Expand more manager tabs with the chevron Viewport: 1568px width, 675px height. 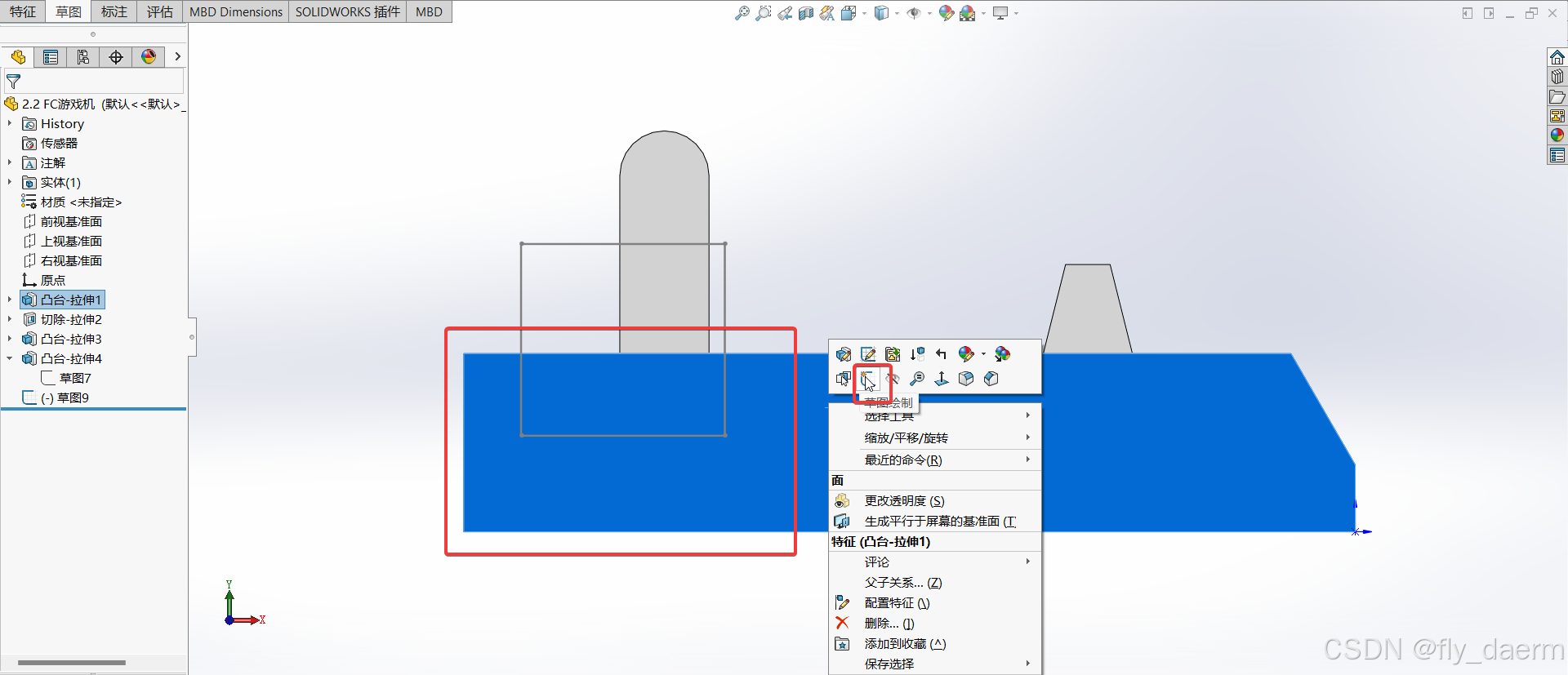177,56
